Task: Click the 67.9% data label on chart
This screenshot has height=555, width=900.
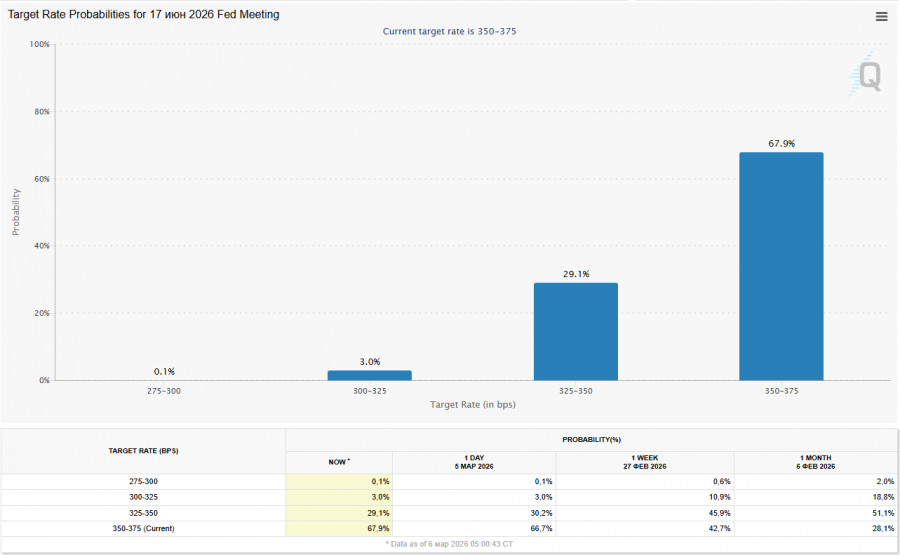Action: click(782, 143)
